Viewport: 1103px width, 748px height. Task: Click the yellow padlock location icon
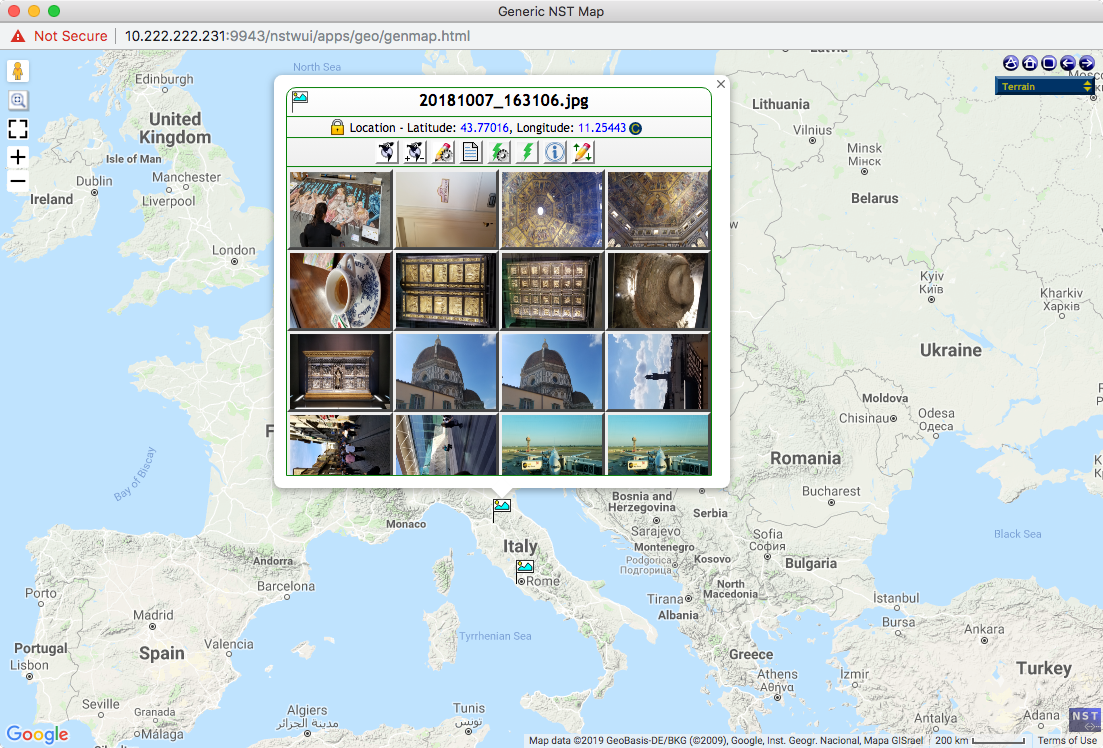click(x=337, y=127)
